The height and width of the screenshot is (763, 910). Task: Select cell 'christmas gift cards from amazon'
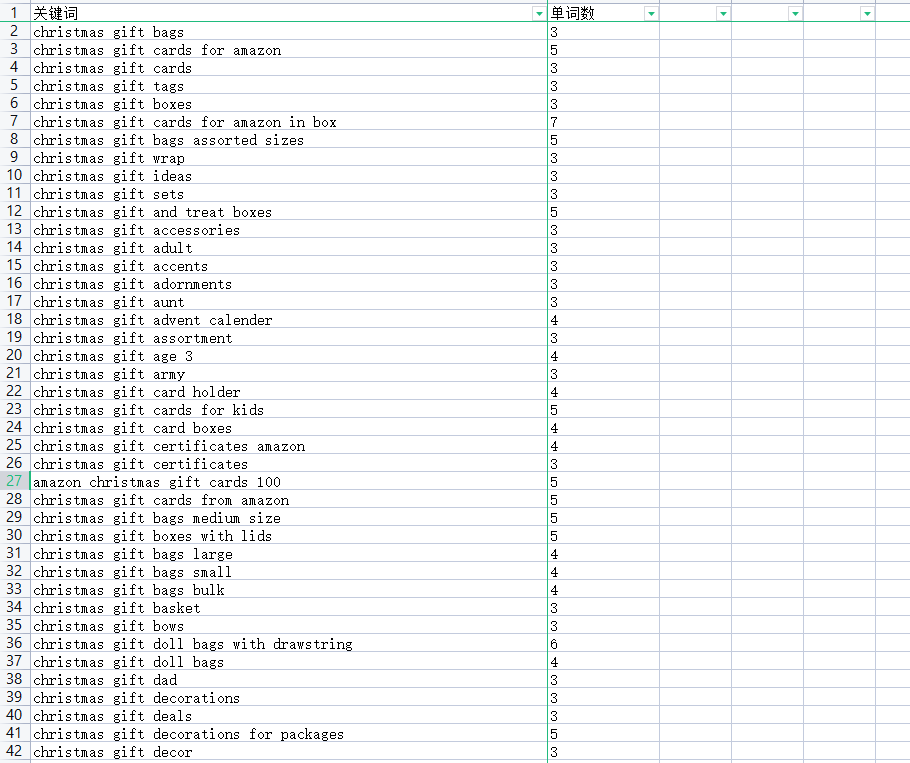click(288, 499)
